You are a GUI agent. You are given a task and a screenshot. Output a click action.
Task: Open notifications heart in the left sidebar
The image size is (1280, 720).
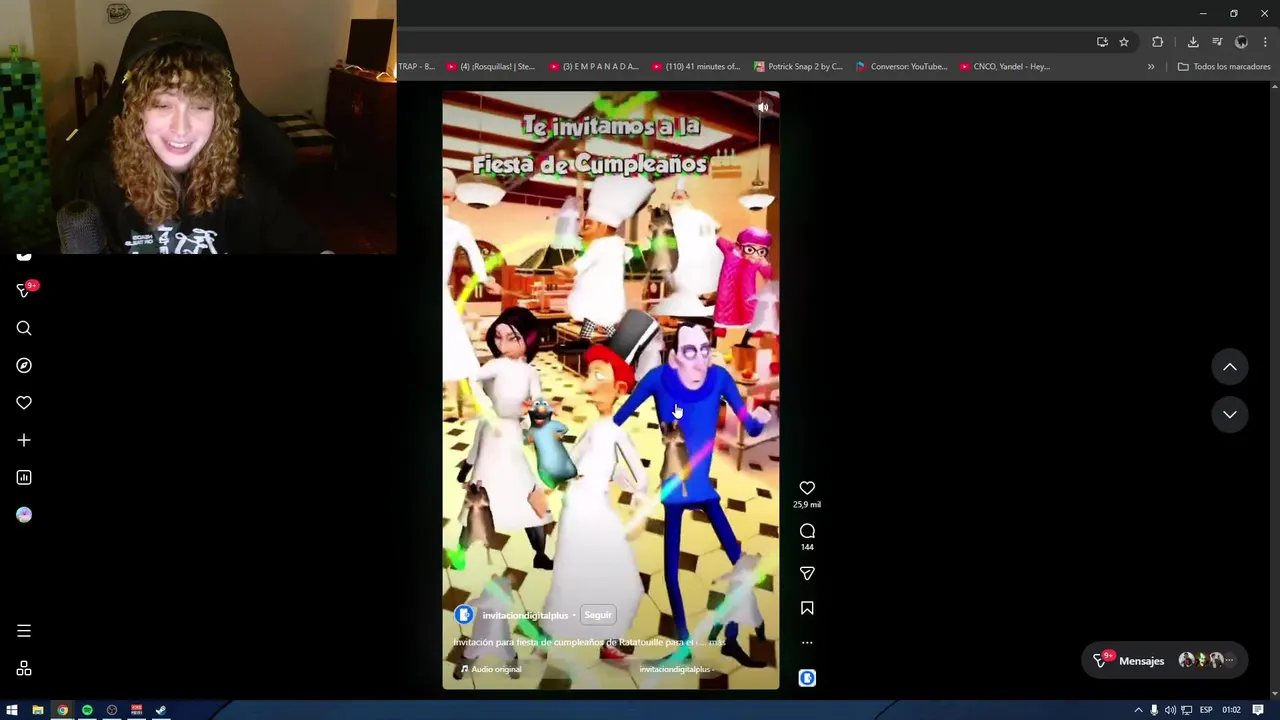click(24, 402)
